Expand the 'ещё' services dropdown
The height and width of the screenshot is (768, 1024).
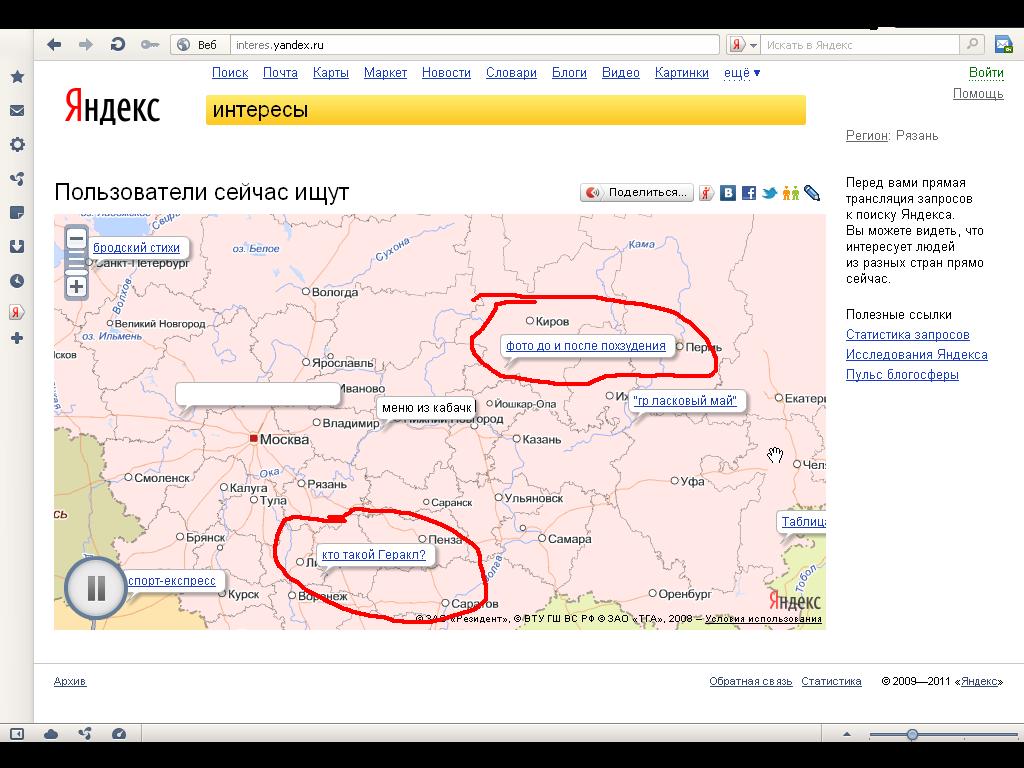(x=741, y=73)
